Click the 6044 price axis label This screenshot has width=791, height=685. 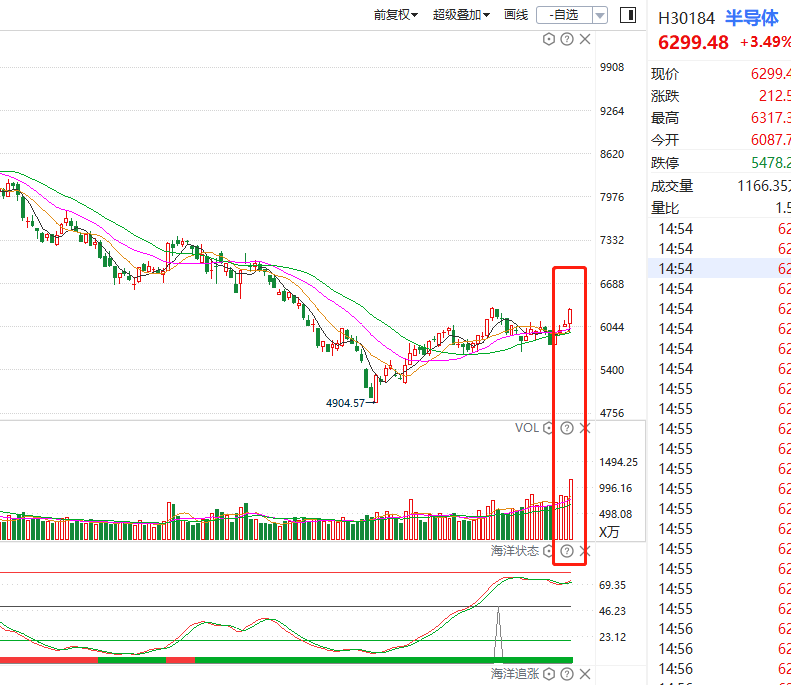point(612,327)
